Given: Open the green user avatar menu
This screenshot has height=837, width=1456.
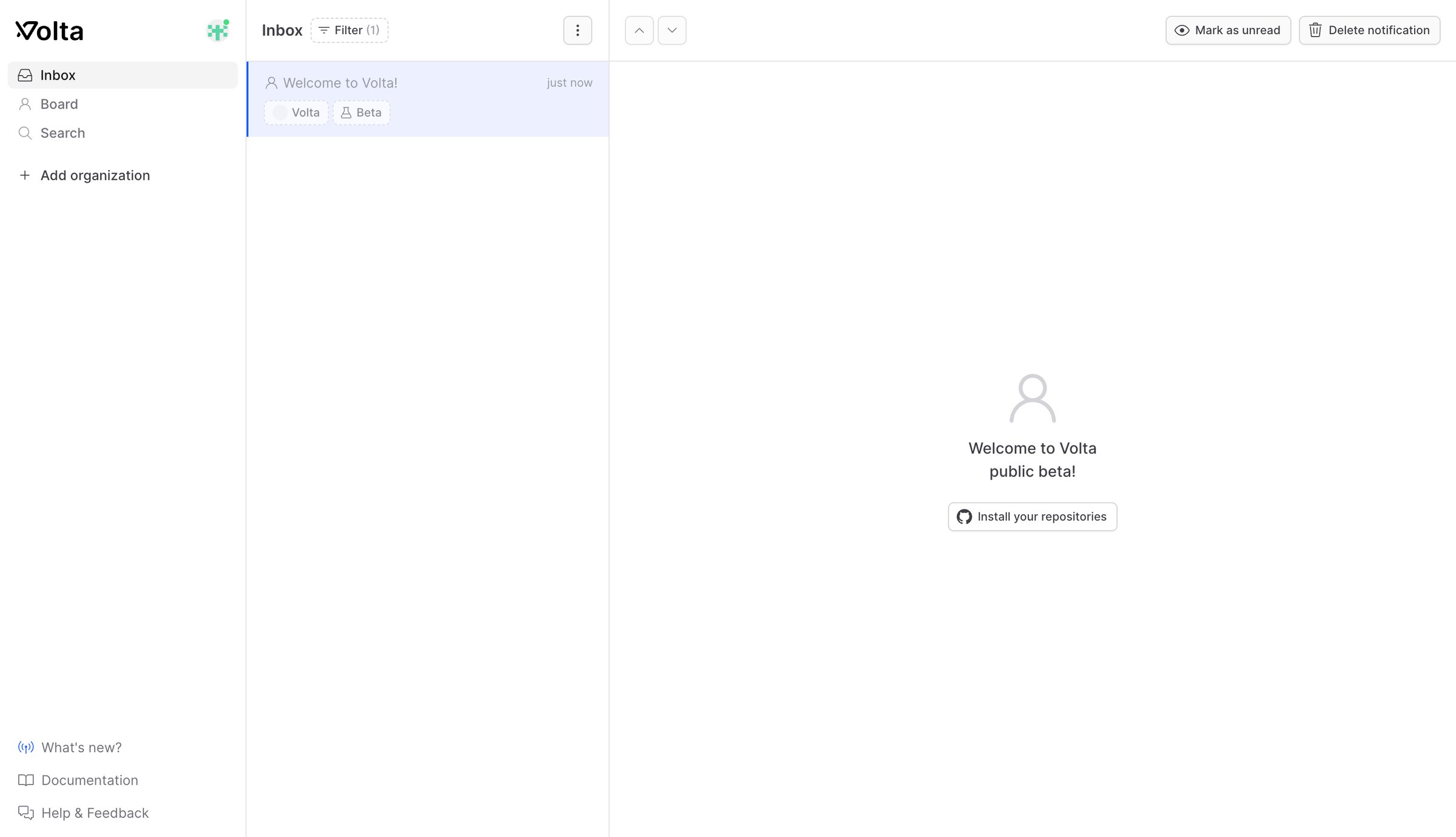Looking at the screenshot, I should point(218,30).
